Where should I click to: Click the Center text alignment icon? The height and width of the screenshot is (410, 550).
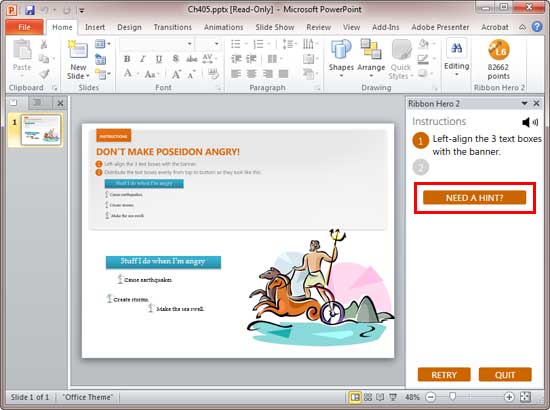click(251, 74)
